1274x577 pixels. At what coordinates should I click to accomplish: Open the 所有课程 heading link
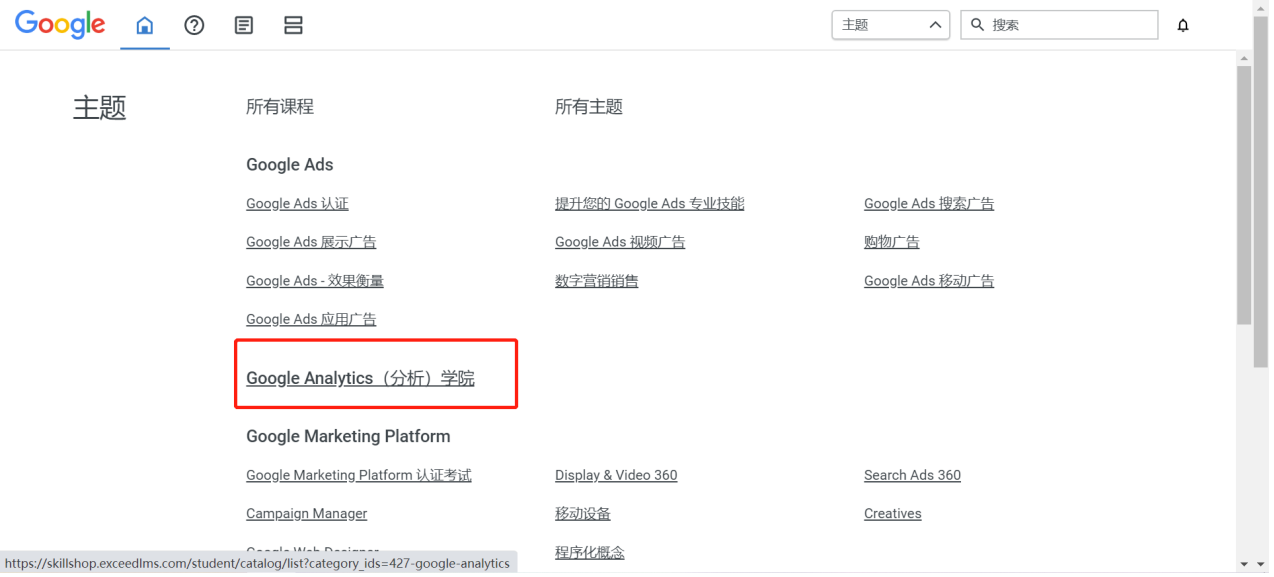click(x=280, y=107)
